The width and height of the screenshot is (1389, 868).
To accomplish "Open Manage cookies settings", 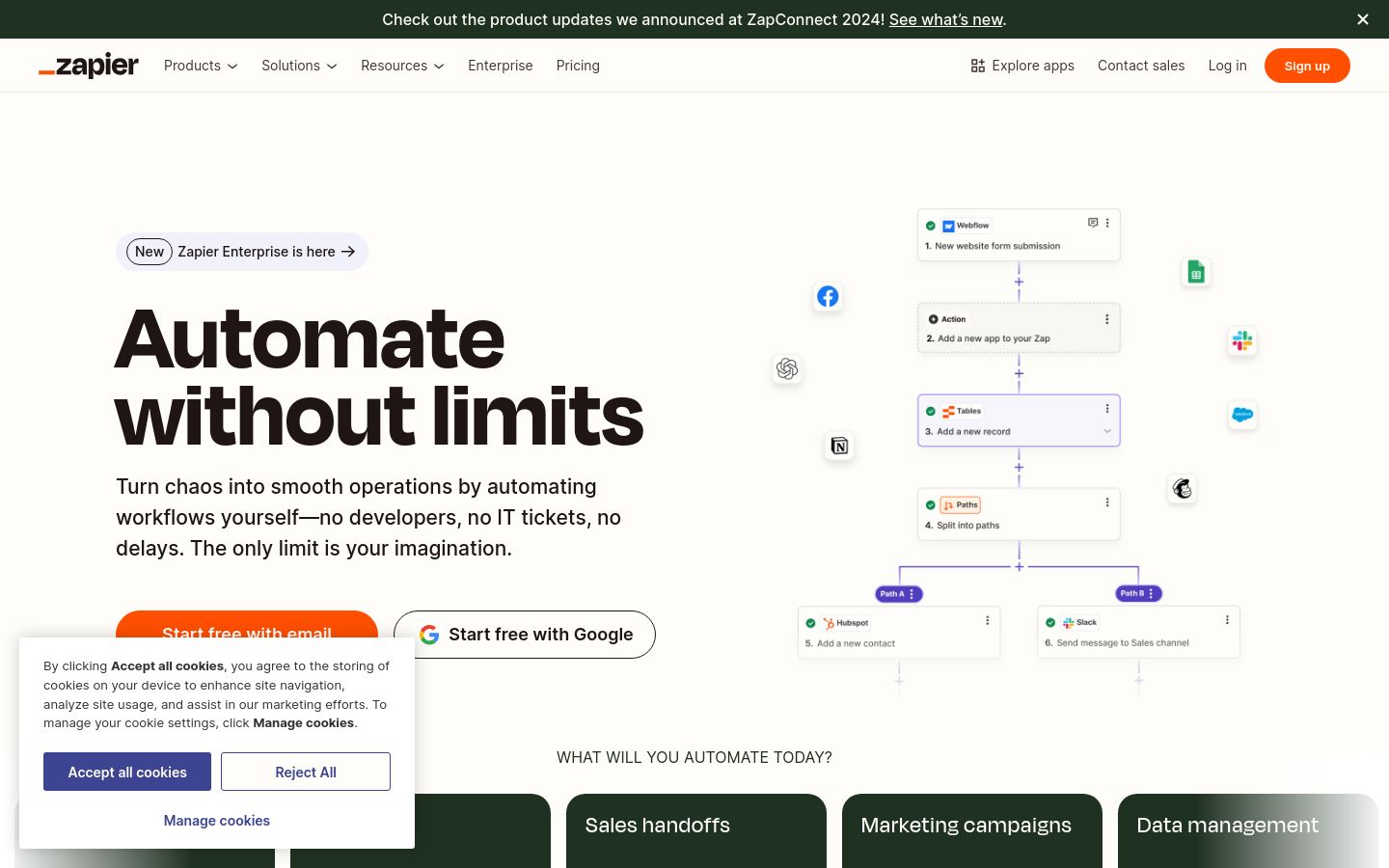I will click(217, 821).
